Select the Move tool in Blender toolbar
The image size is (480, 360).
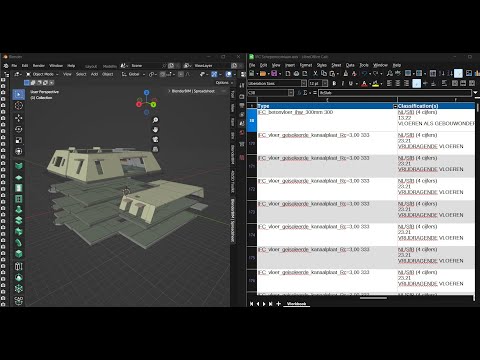pyautogui.click(x=19, y=118)
